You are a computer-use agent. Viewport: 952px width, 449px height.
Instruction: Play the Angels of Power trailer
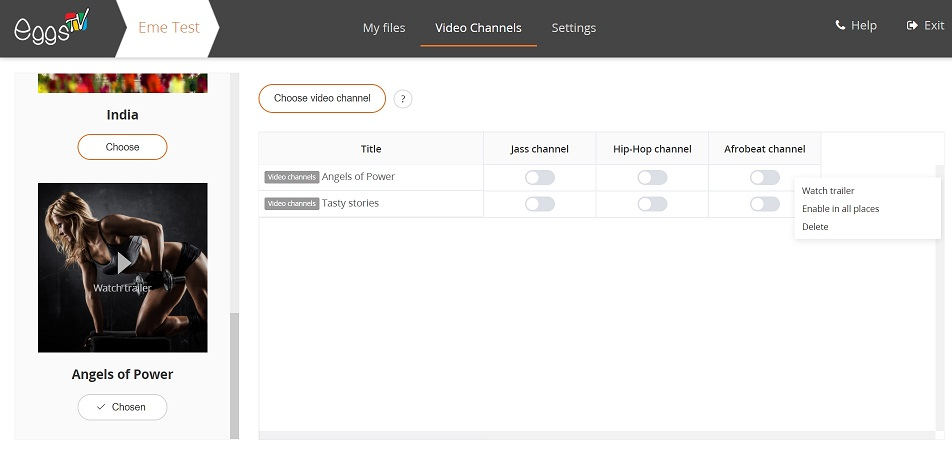tap(123, 263)
